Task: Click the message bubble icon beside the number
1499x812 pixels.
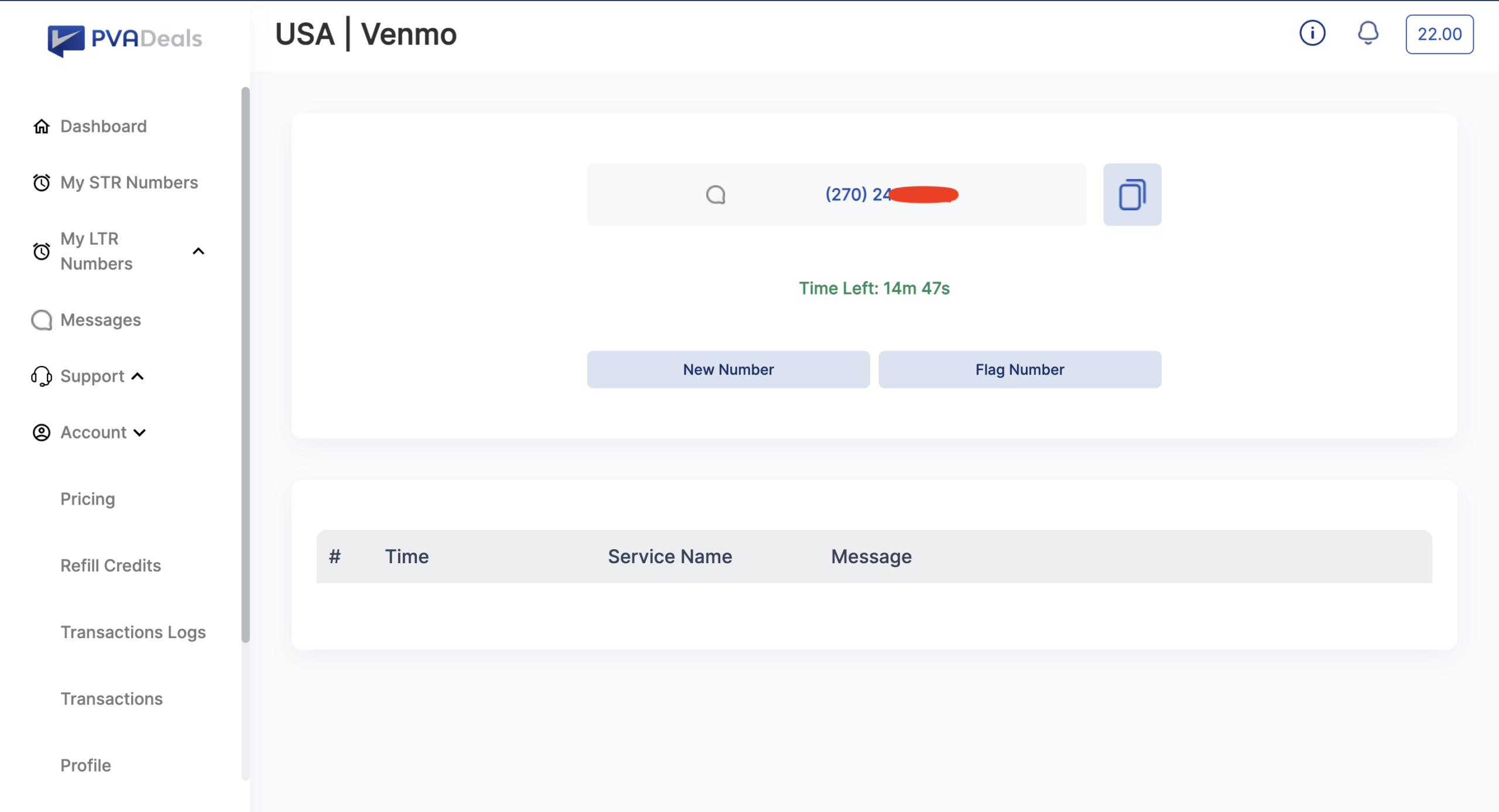Action: pos(716,194)
